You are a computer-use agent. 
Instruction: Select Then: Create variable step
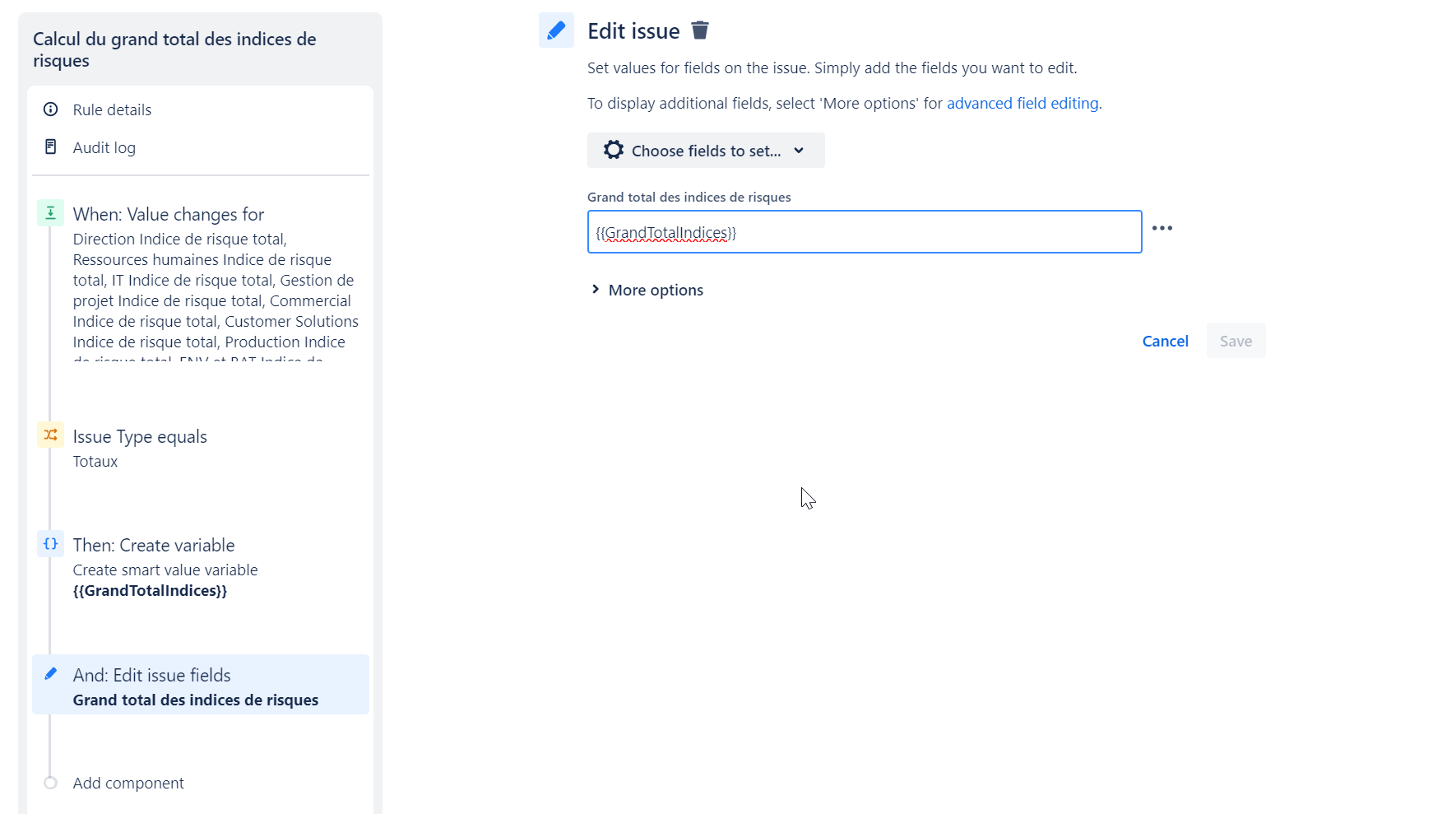click(x=201, y=567)
